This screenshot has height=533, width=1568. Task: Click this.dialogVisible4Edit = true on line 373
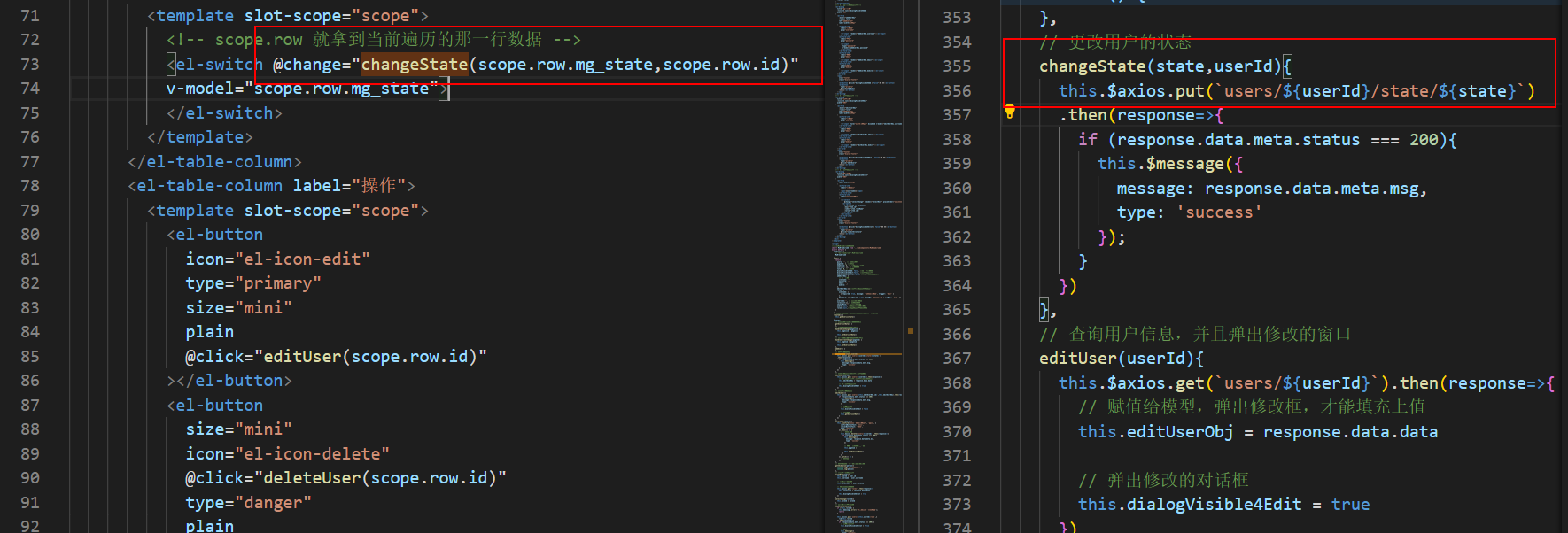pyautogui.click(x=1224, y=505)
